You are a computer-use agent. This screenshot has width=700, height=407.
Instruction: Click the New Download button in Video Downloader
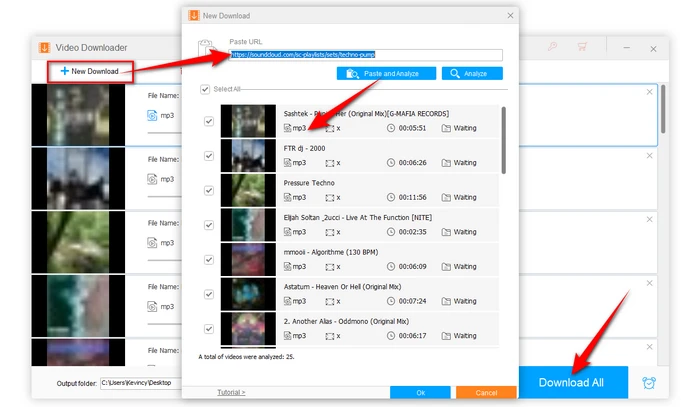[x=90, y=71]
